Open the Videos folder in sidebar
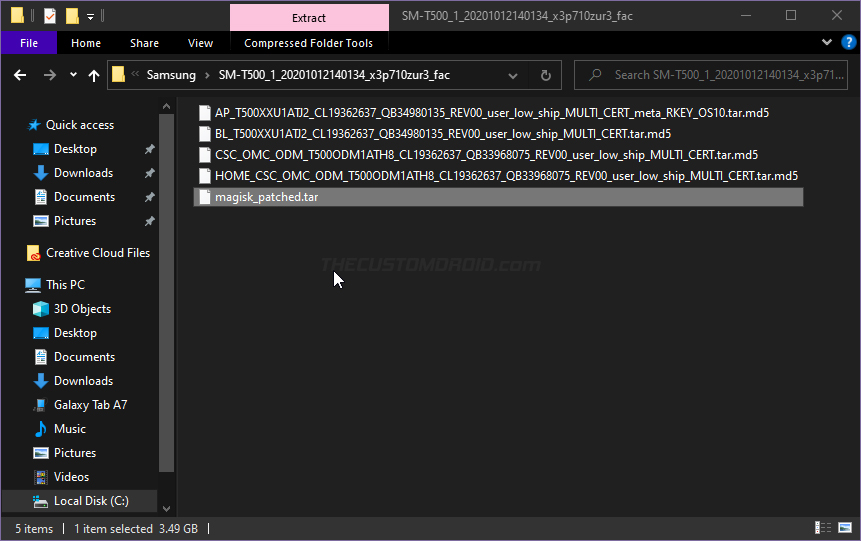 pyautogui.click(x=71, y=477)
